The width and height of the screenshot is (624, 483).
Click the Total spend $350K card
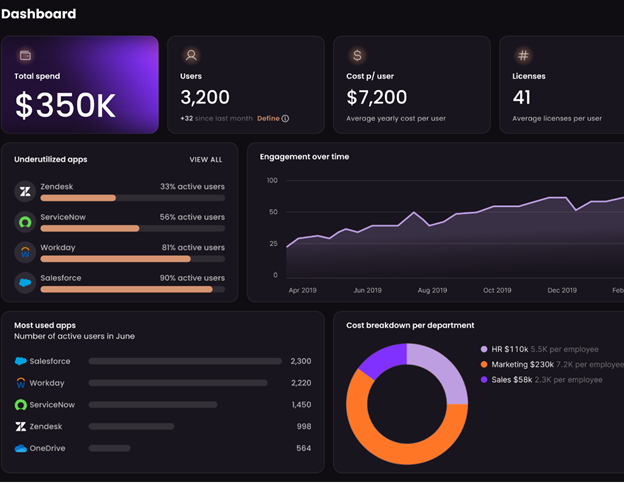click(80, 85)
